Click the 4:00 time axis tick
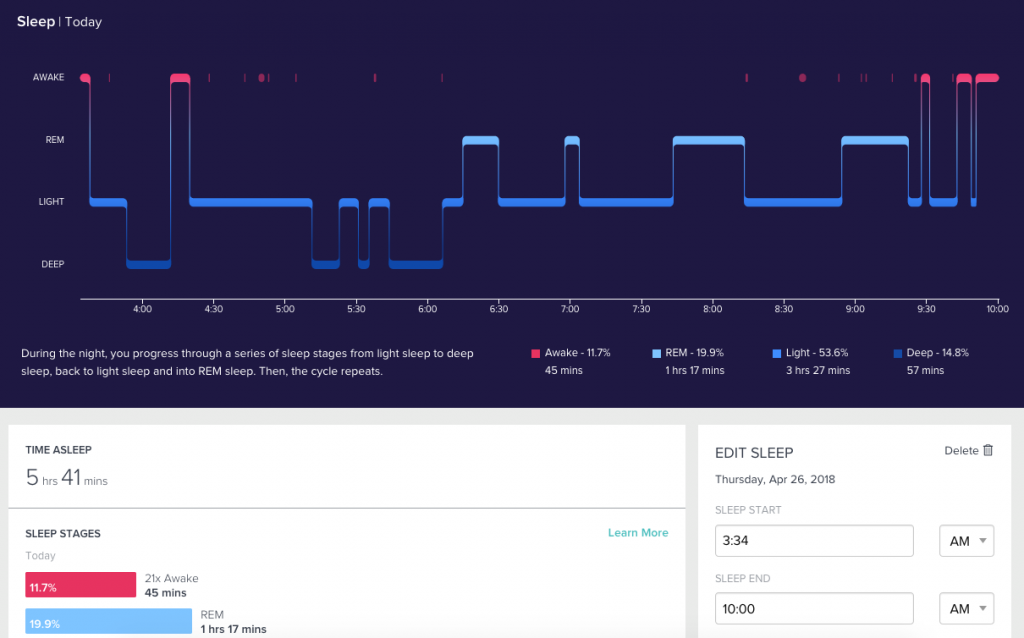Screen dimensions: 1024x638 142,309
